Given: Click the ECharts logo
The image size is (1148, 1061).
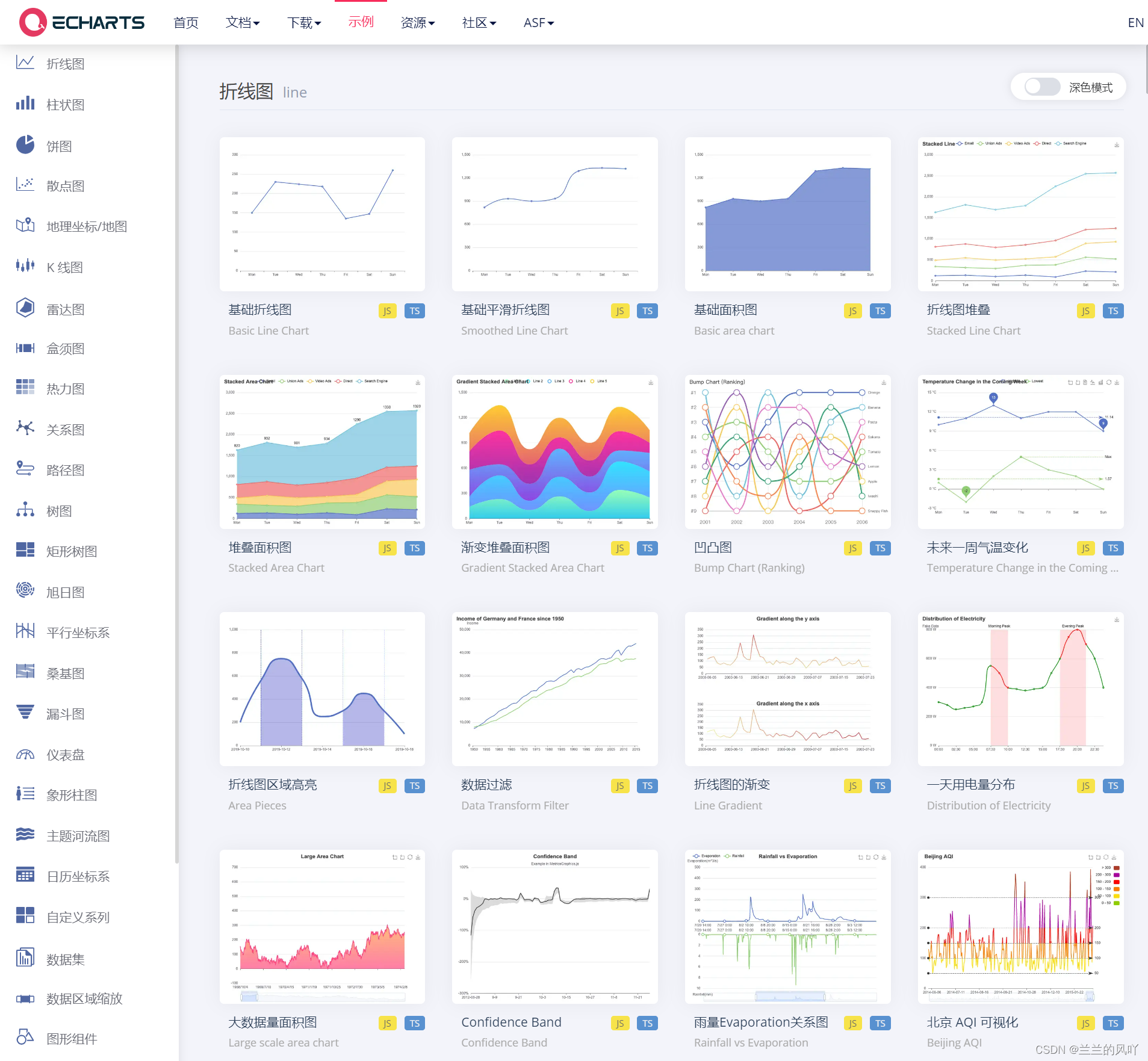Looking at the screenshot, I should click(82, 22).
